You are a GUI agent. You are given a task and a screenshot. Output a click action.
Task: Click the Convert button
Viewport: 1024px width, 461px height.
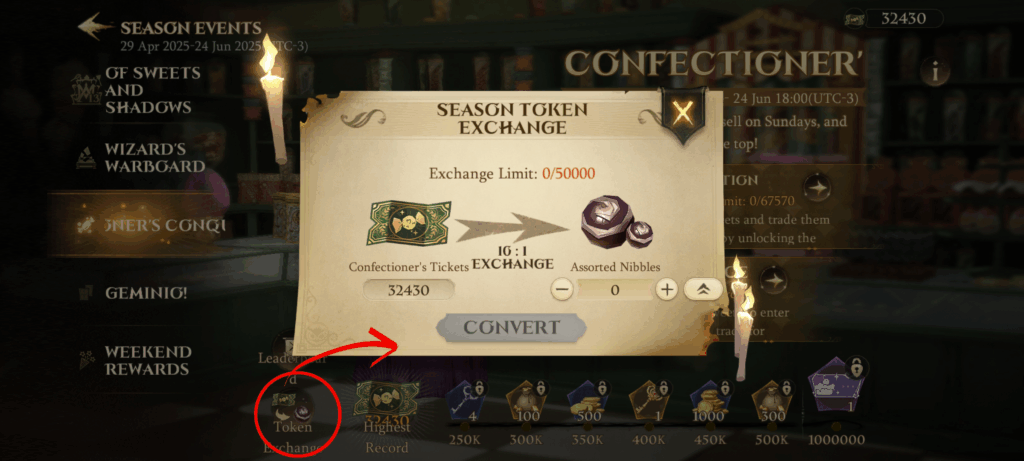511,328
